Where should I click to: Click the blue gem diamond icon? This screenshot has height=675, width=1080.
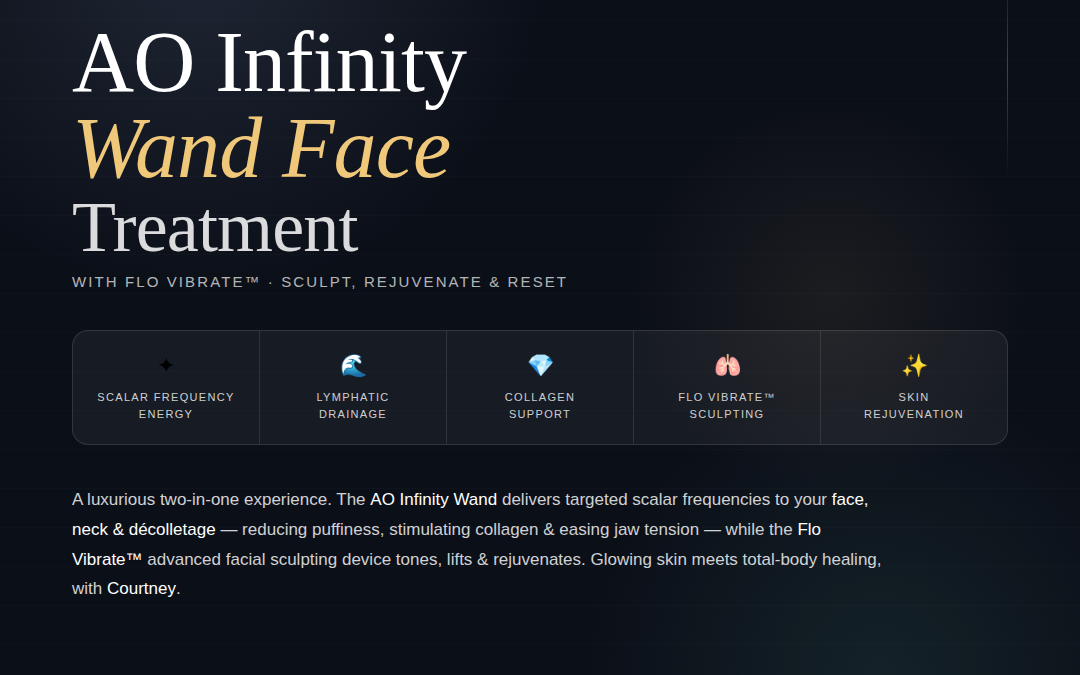point(540,366)
